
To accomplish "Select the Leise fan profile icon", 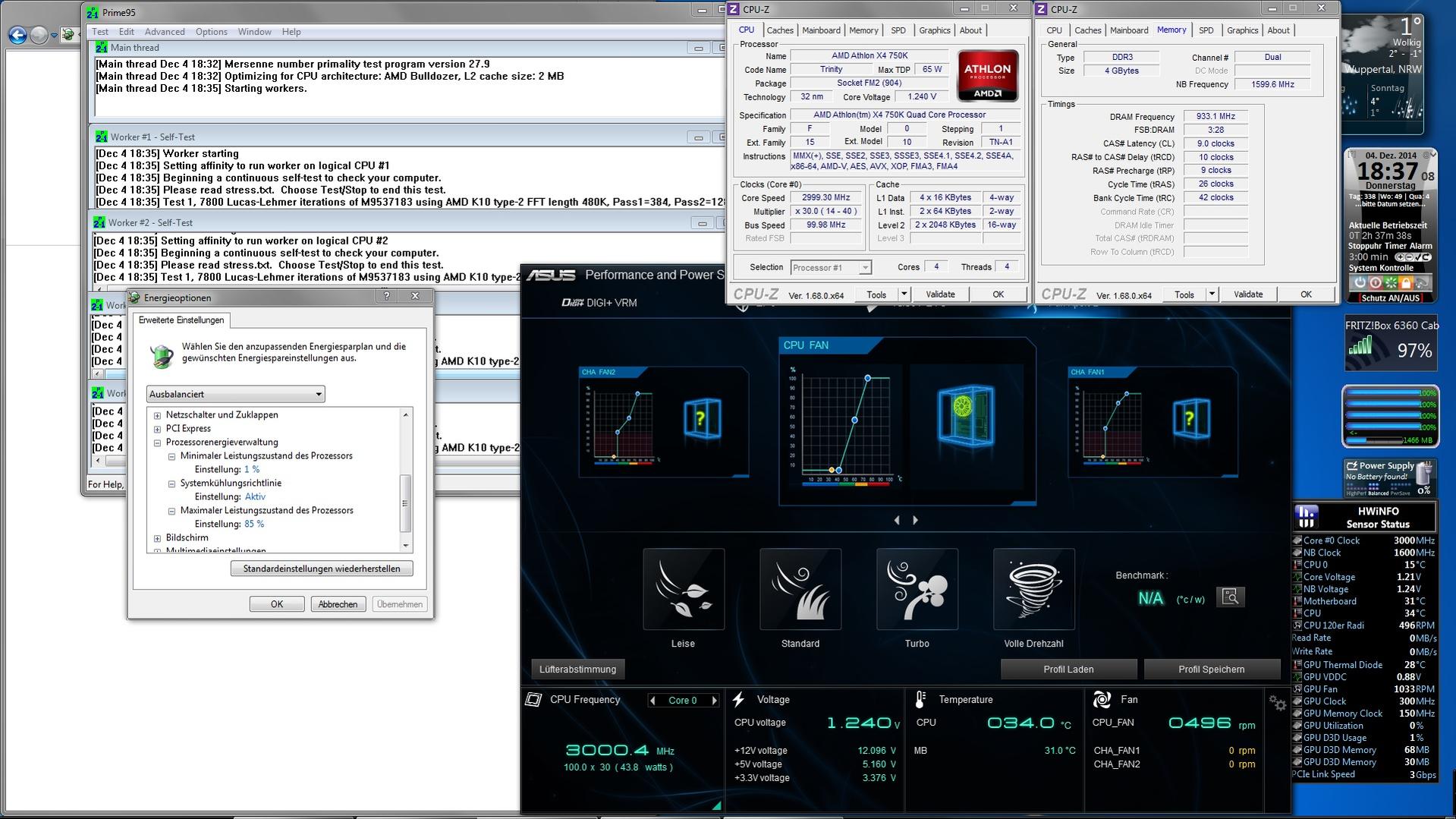I will 684,589.
